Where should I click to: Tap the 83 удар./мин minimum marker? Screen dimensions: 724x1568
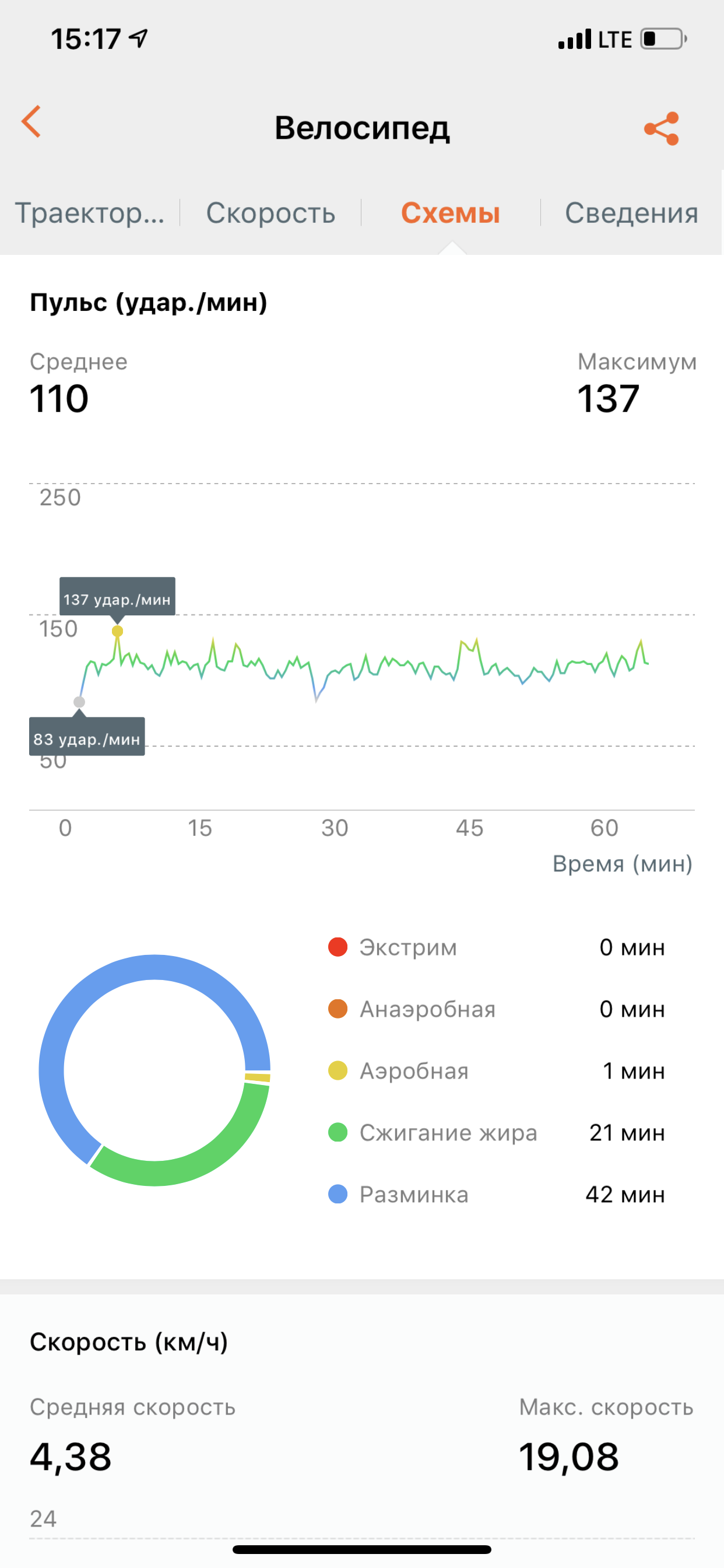(x=79, y=702)
